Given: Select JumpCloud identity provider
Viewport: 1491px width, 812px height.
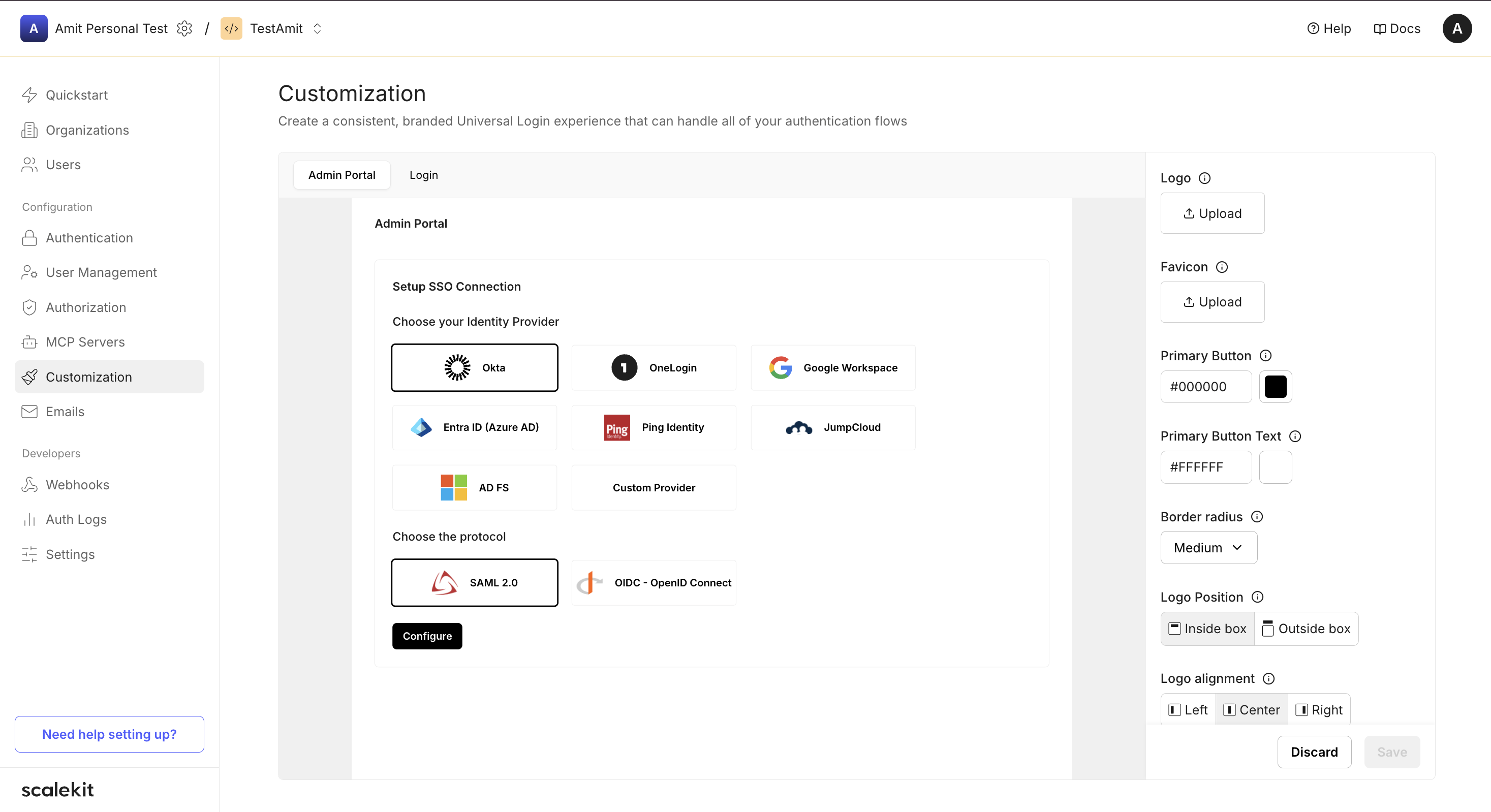Looking at the screenshot, I should [x=833, y=427].
